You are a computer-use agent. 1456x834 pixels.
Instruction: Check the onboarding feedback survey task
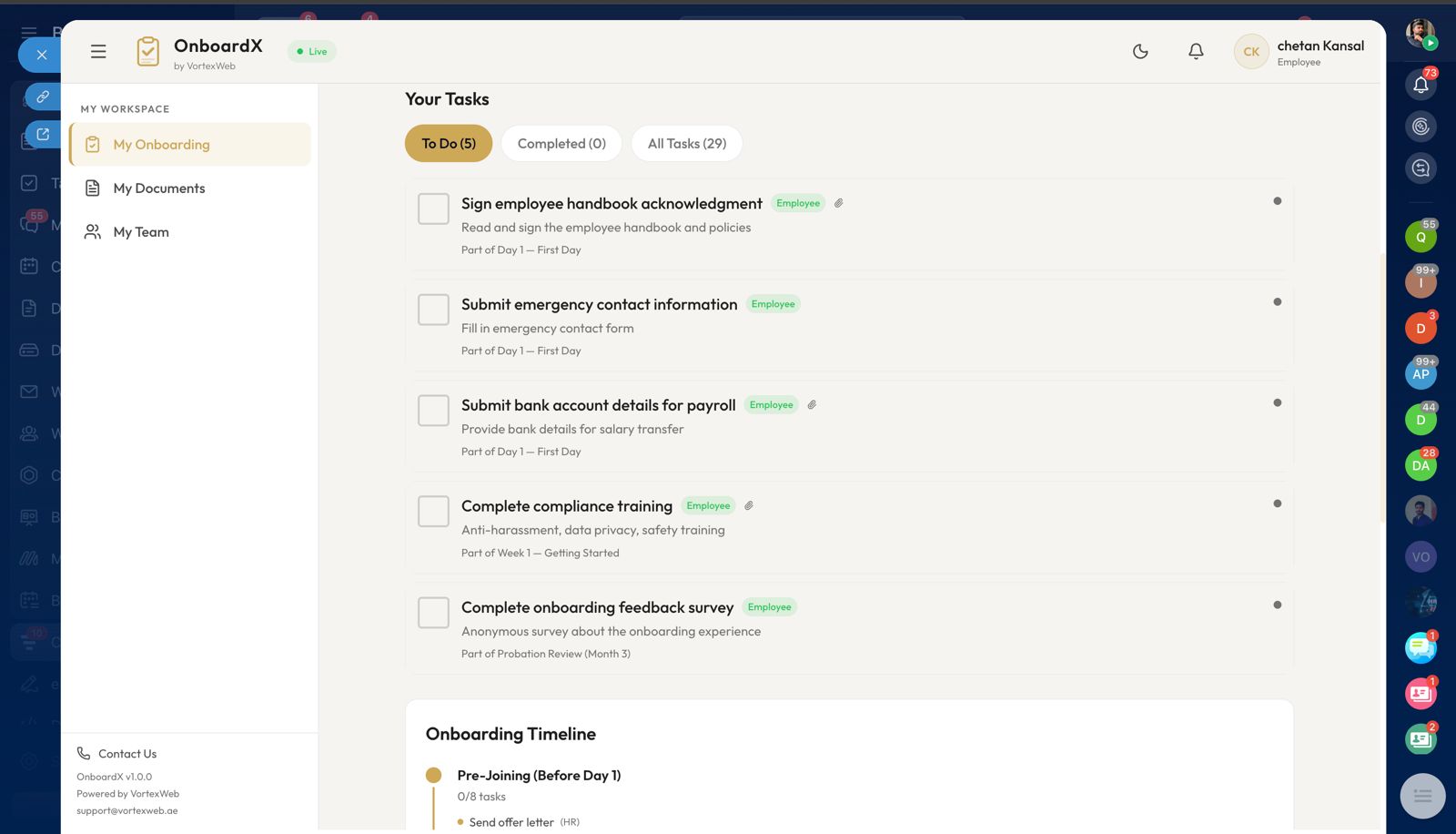[433, 613]
